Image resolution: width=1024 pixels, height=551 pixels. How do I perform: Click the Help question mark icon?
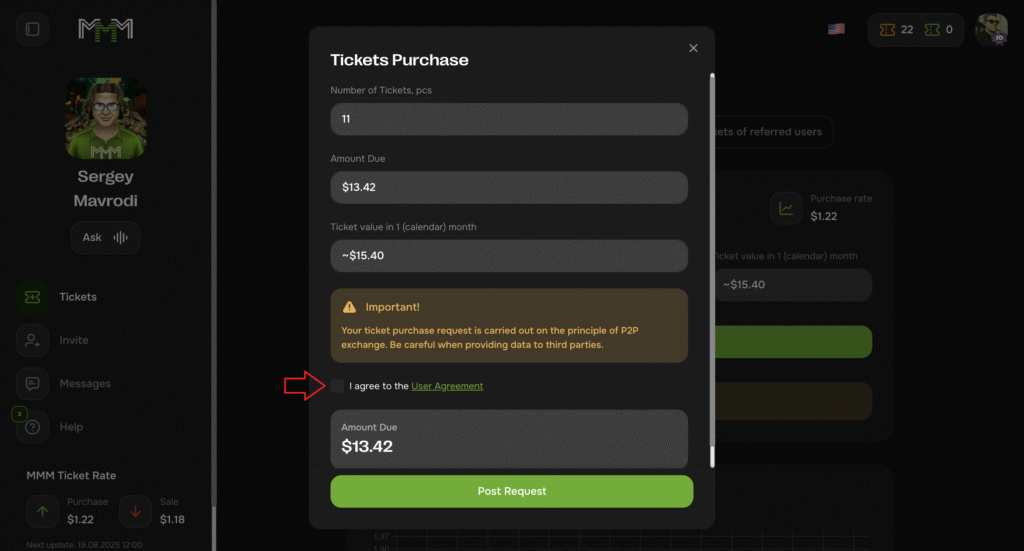point(33,427)
